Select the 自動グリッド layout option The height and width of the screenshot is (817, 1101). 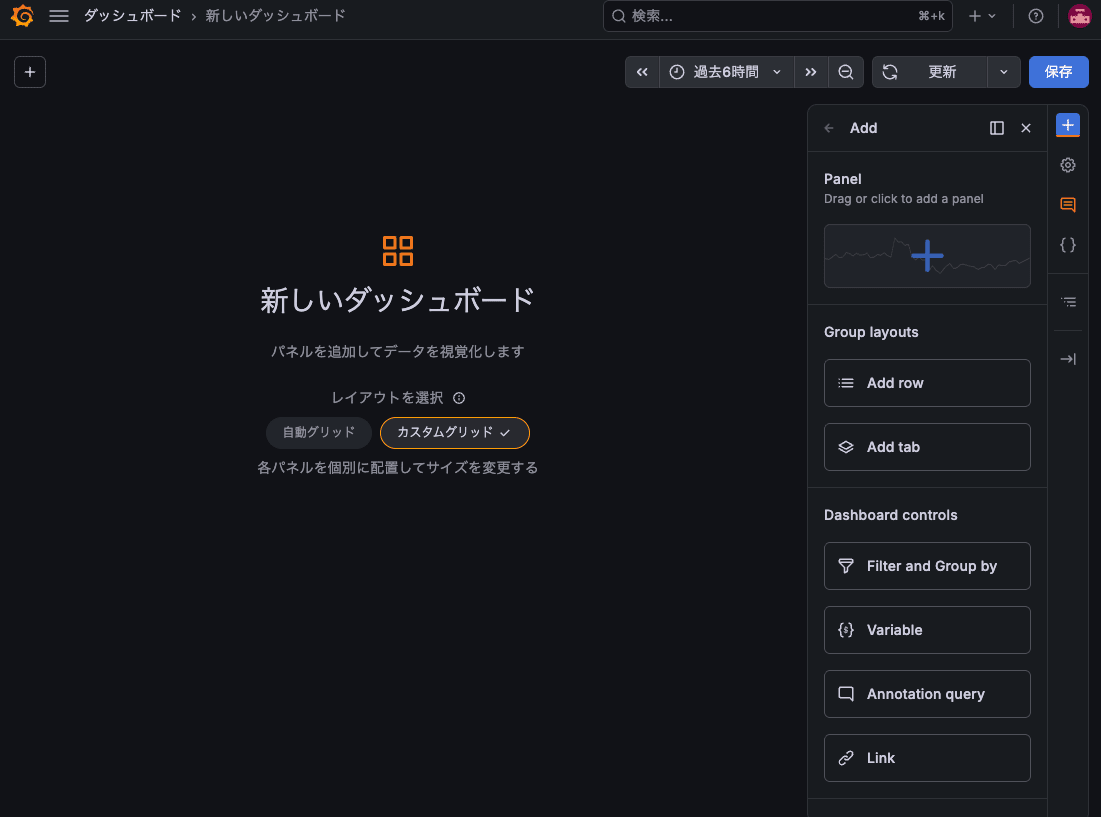(x=319, y=432)
